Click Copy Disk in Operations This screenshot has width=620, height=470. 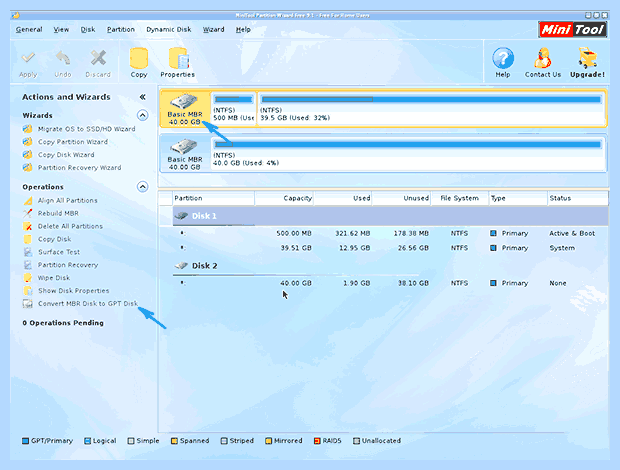point(55,239)
